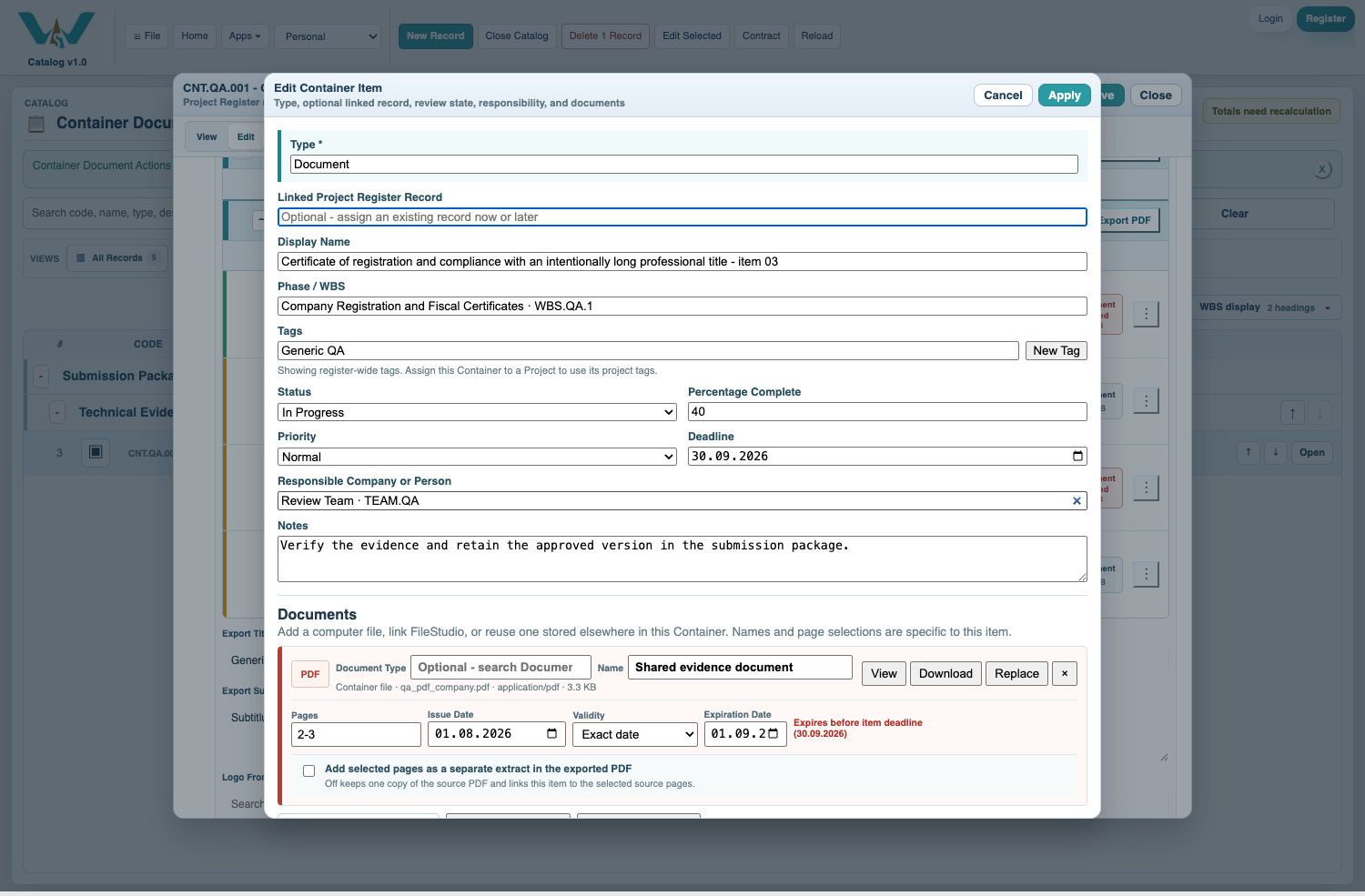This screenshot has height=896, width=1365.
Task: Switch to the View tab in background panel
Action: [x=207, y=137]
